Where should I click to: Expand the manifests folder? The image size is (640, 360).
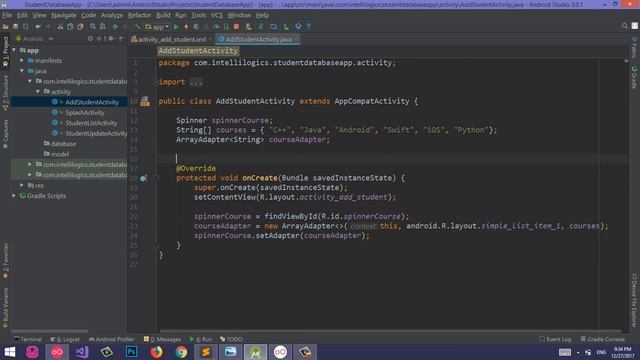click(x=22, y=60)
